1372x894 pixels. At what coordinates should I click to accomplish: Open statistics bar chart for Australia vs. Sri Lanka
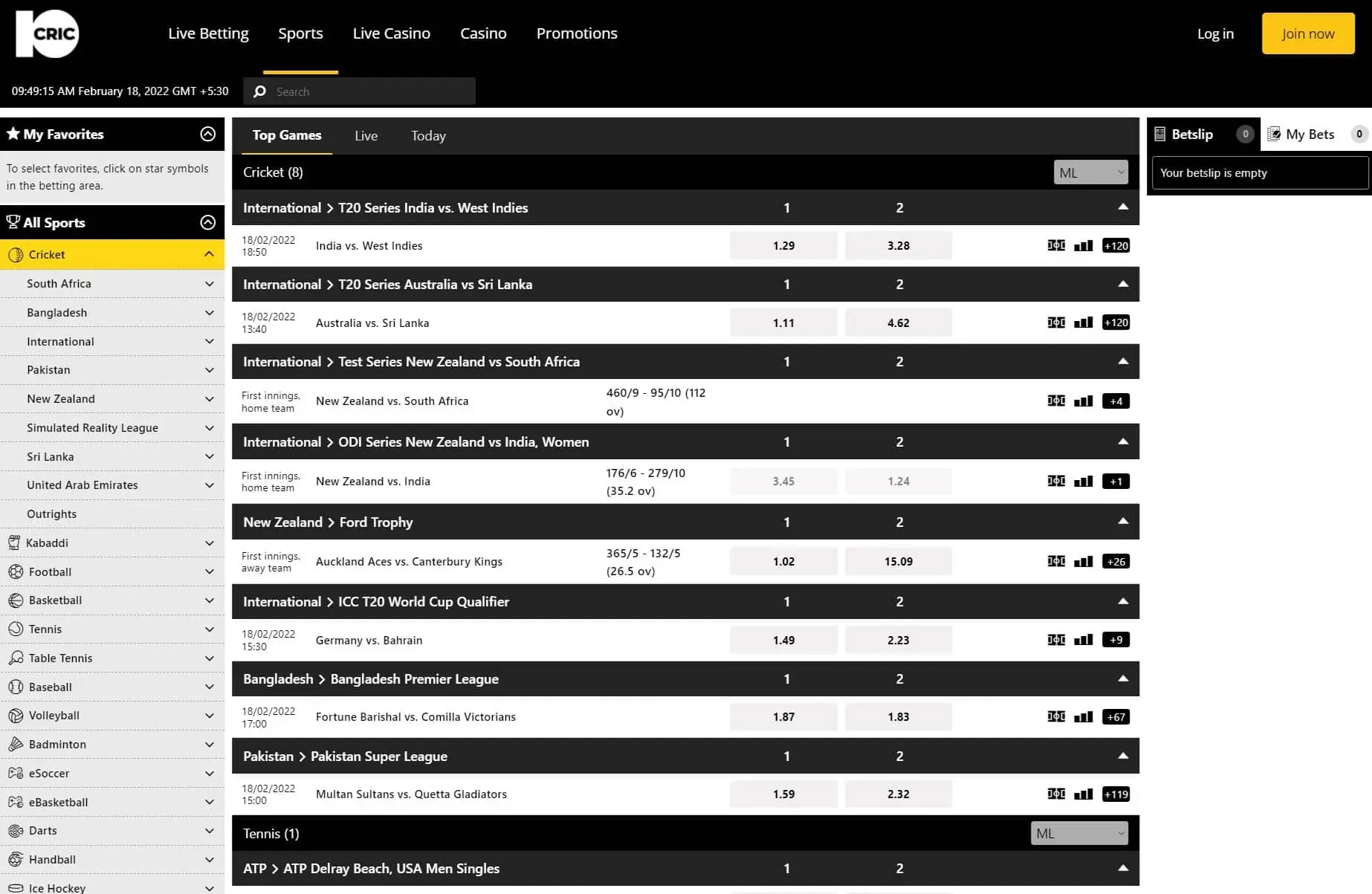point(1083,323)
